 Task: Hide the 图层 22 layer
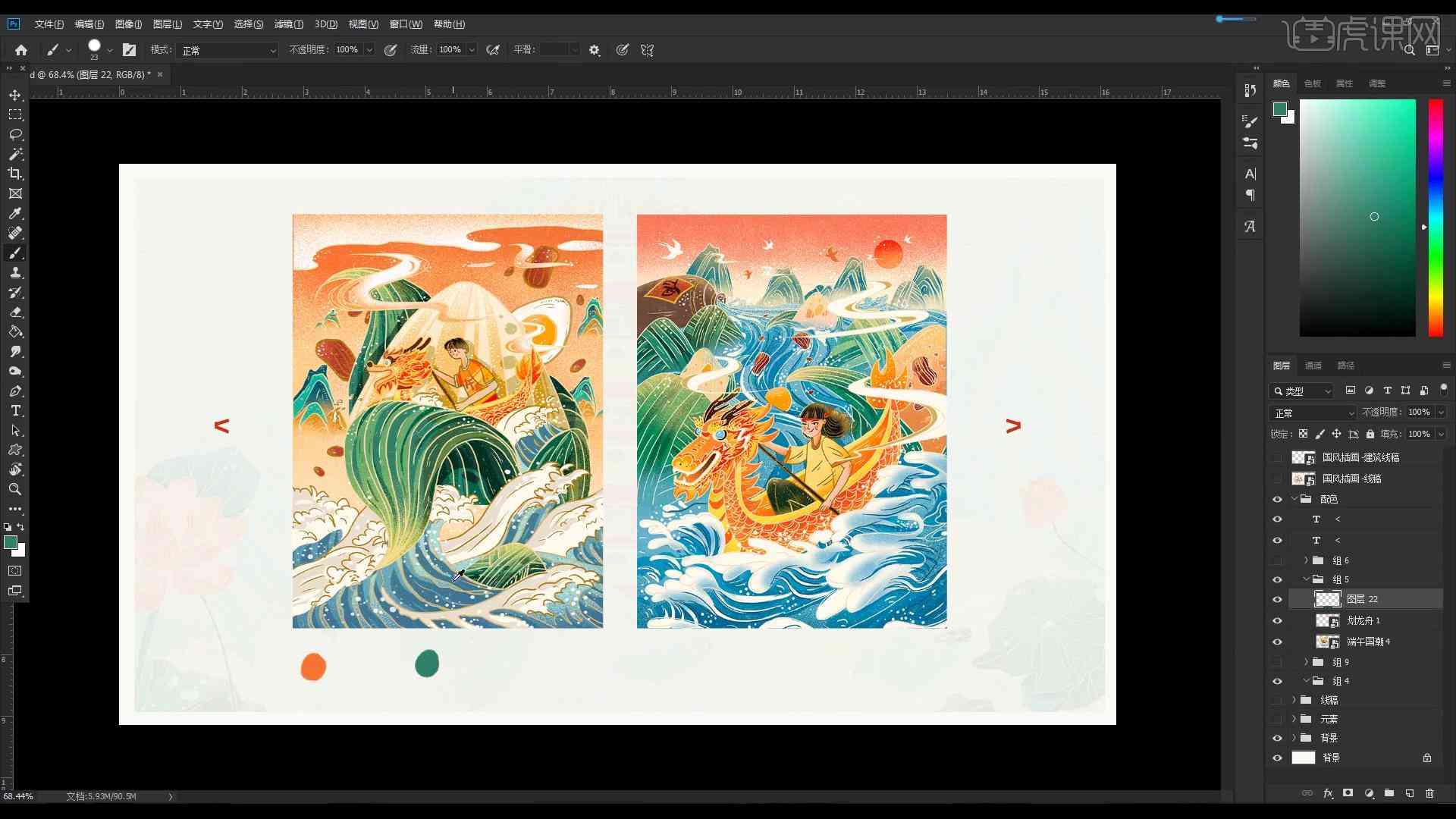click(1277, 599)
